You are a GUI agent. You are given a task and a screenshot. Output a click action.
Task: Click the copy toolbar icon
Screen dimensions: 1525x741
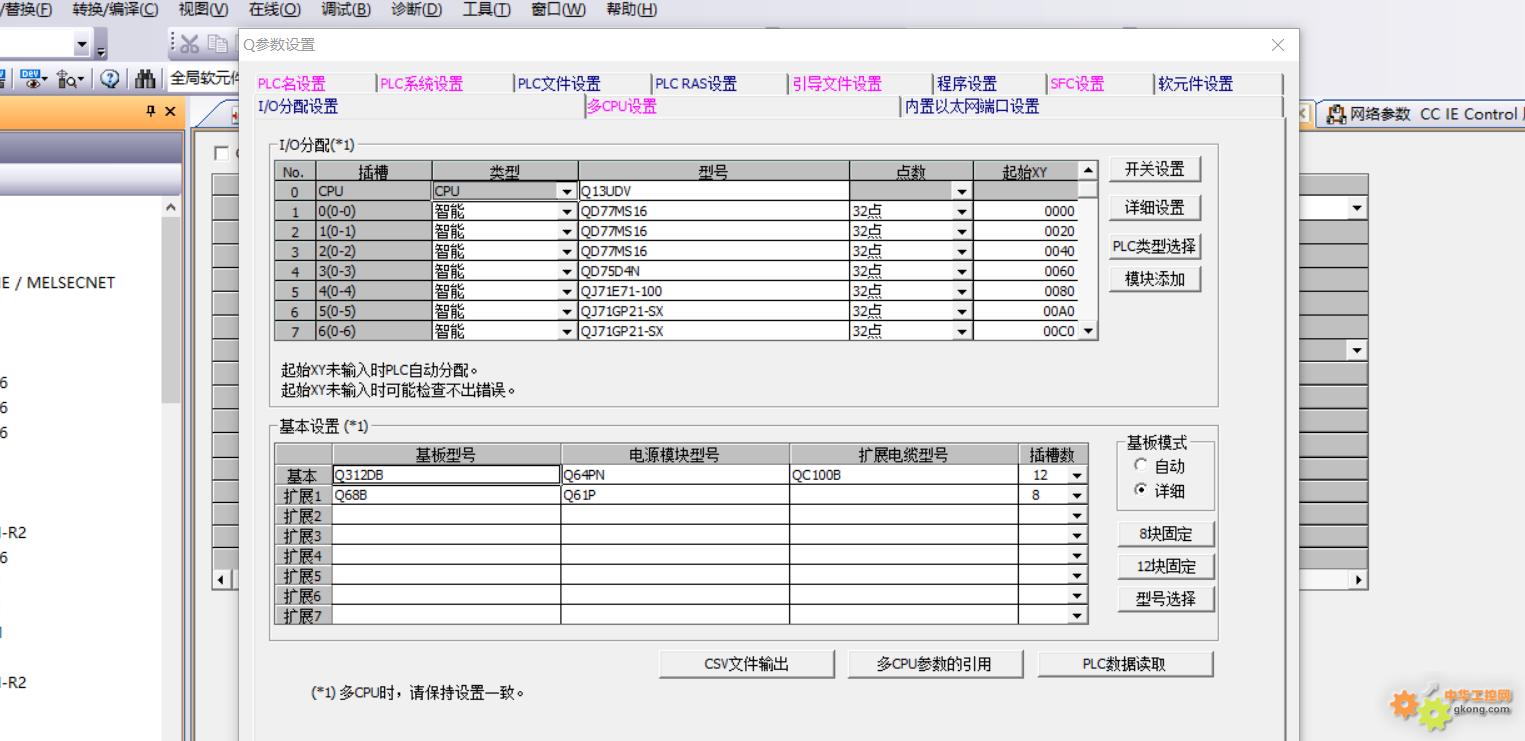pos(217,43)
